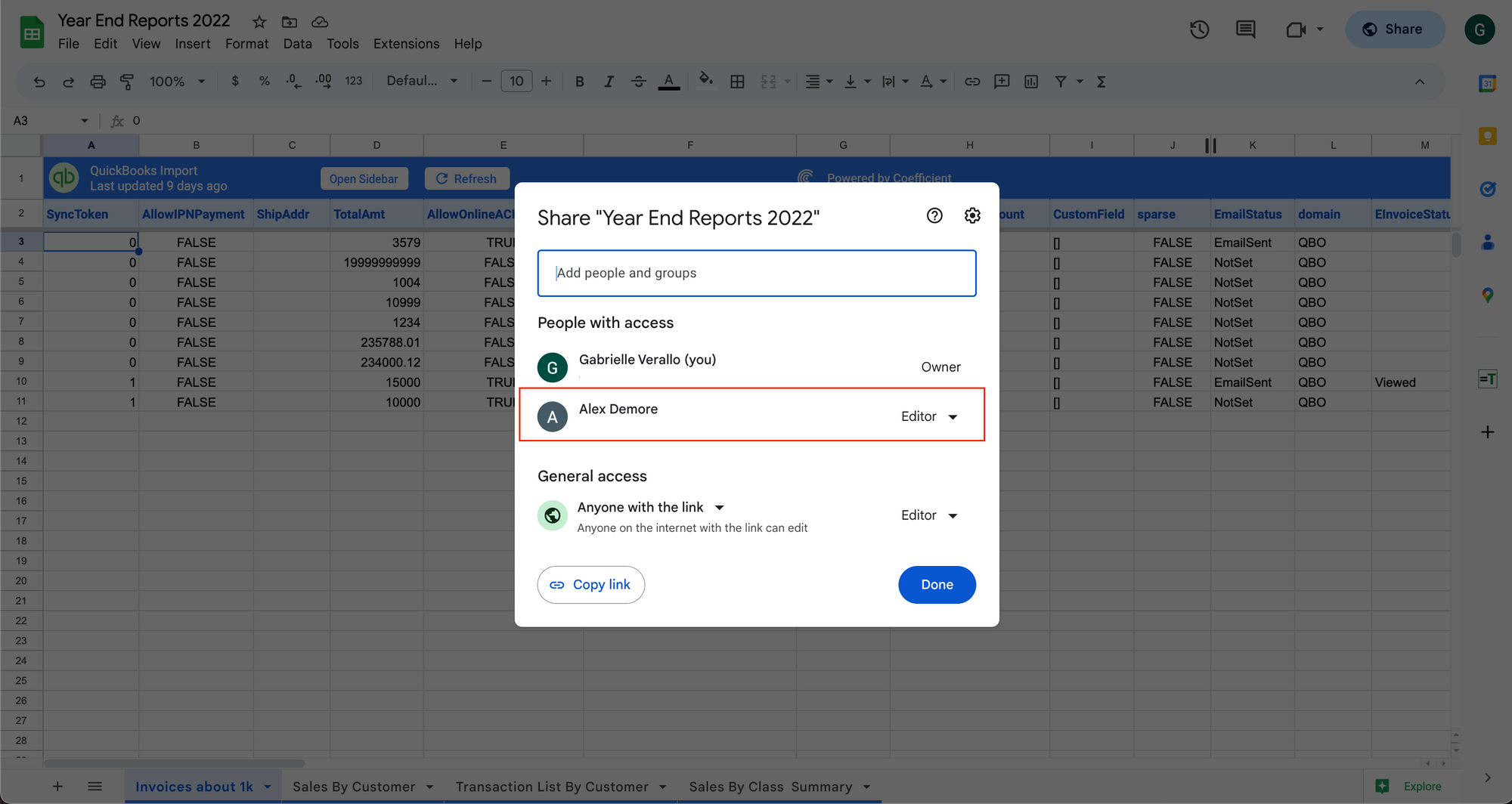
Task: Increase decimal places icon
Action: click(324, 81)
